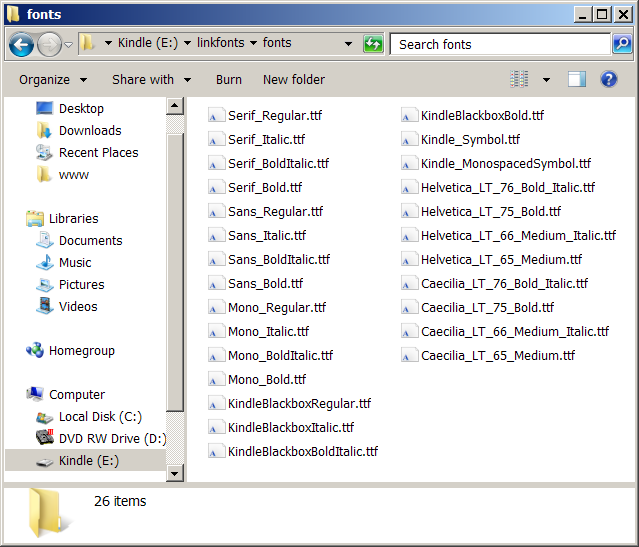This screenshot has height=547, width=639.
Task: Click the Kindle_Symbol.ttf file name
Action: pos(470,139)
